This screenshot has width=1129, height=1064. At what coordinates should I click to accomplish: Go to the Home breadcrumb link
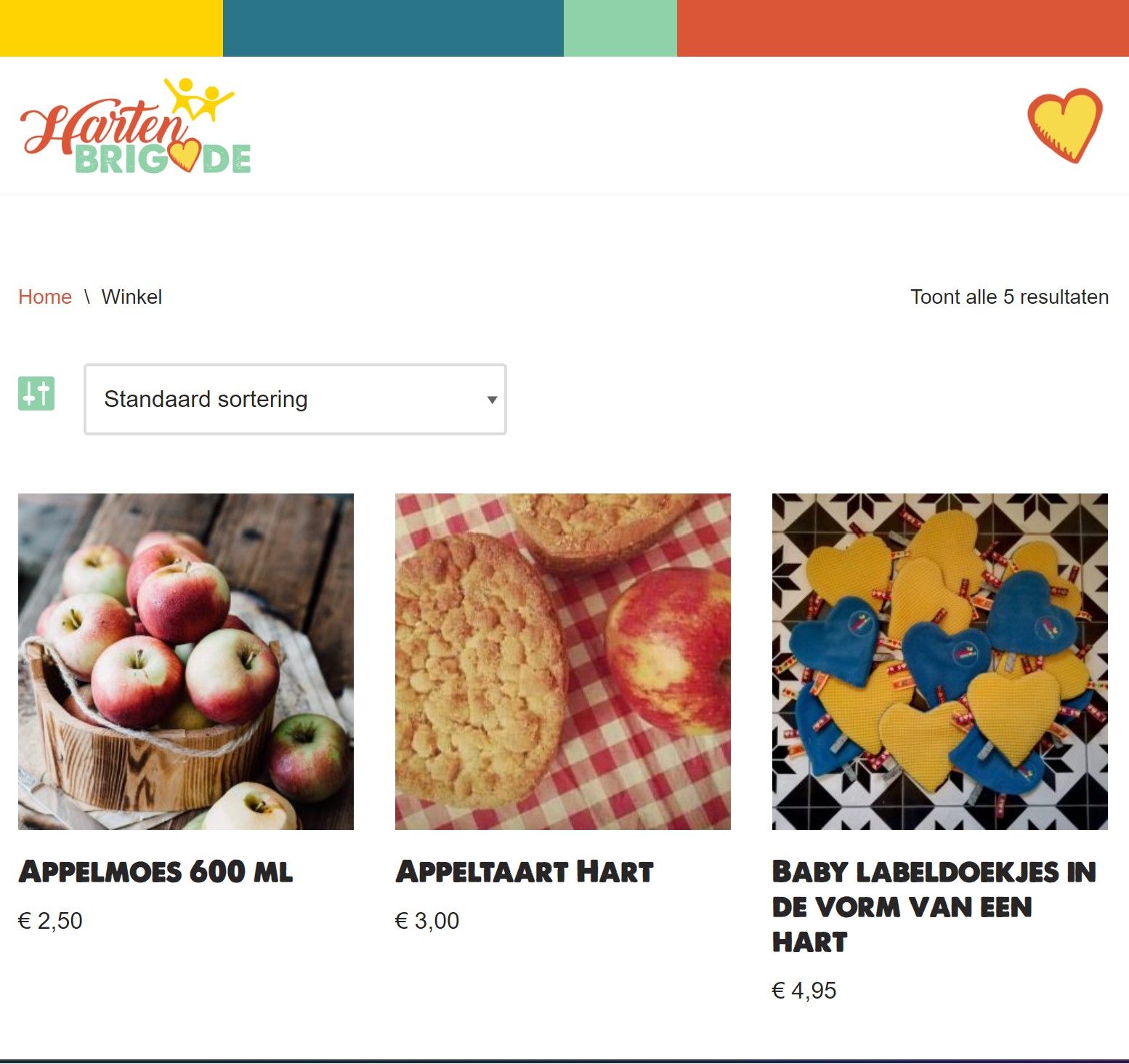[45, 297]
